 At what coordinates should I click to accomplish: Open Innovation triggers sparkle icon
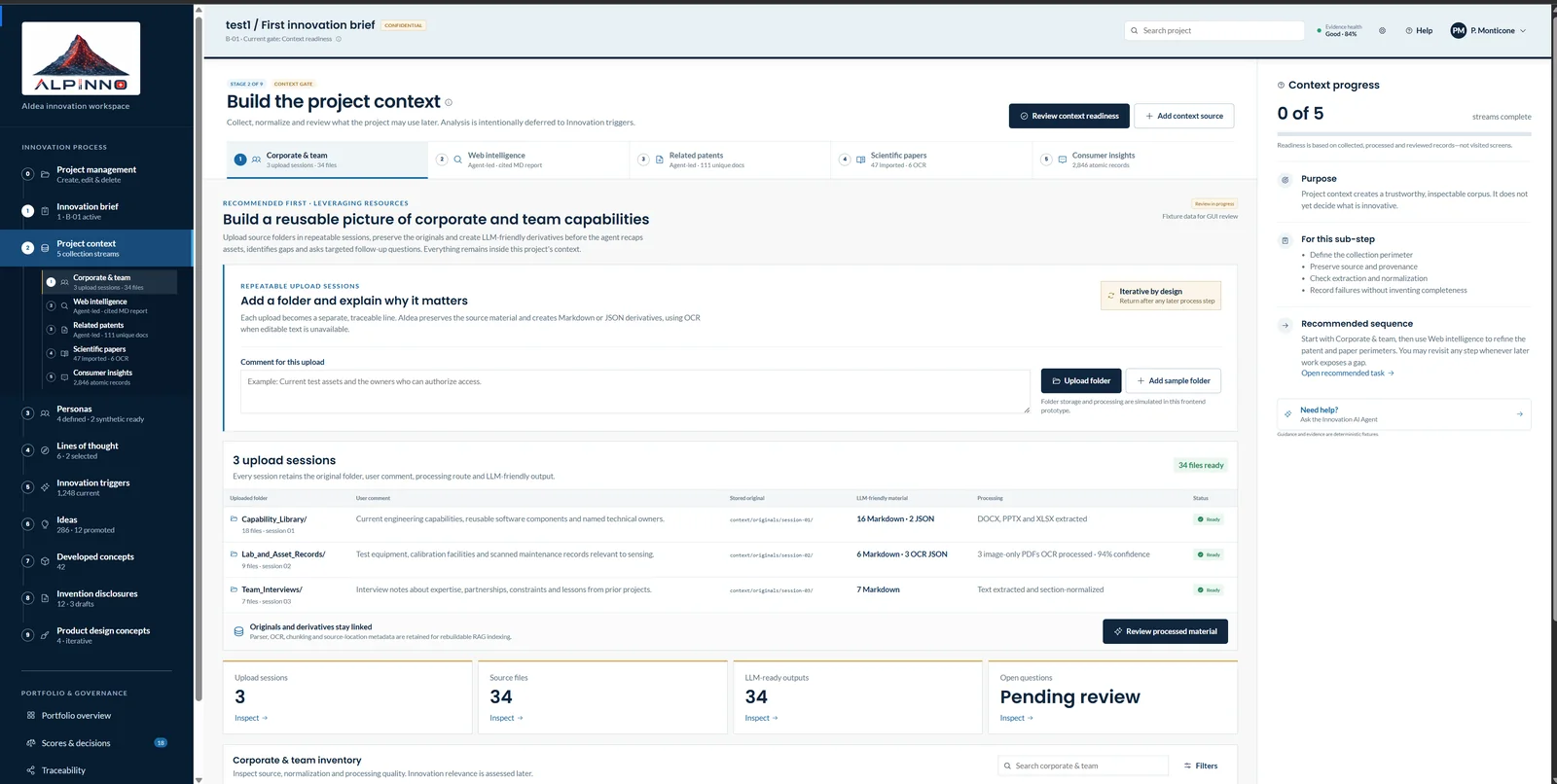pos(45,487)
